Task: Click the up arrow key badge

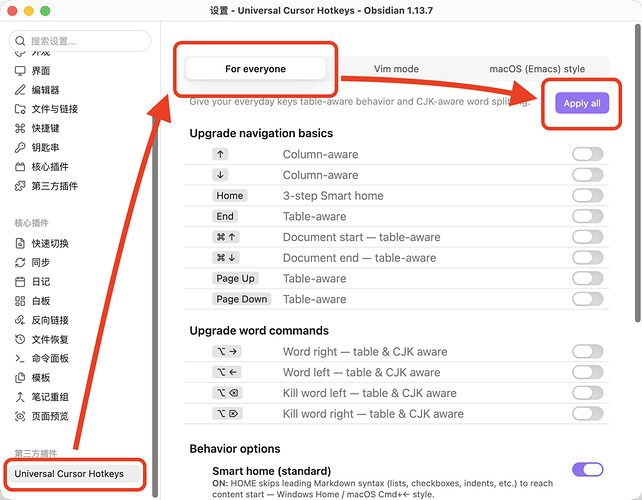Action: tap(220, 154)
